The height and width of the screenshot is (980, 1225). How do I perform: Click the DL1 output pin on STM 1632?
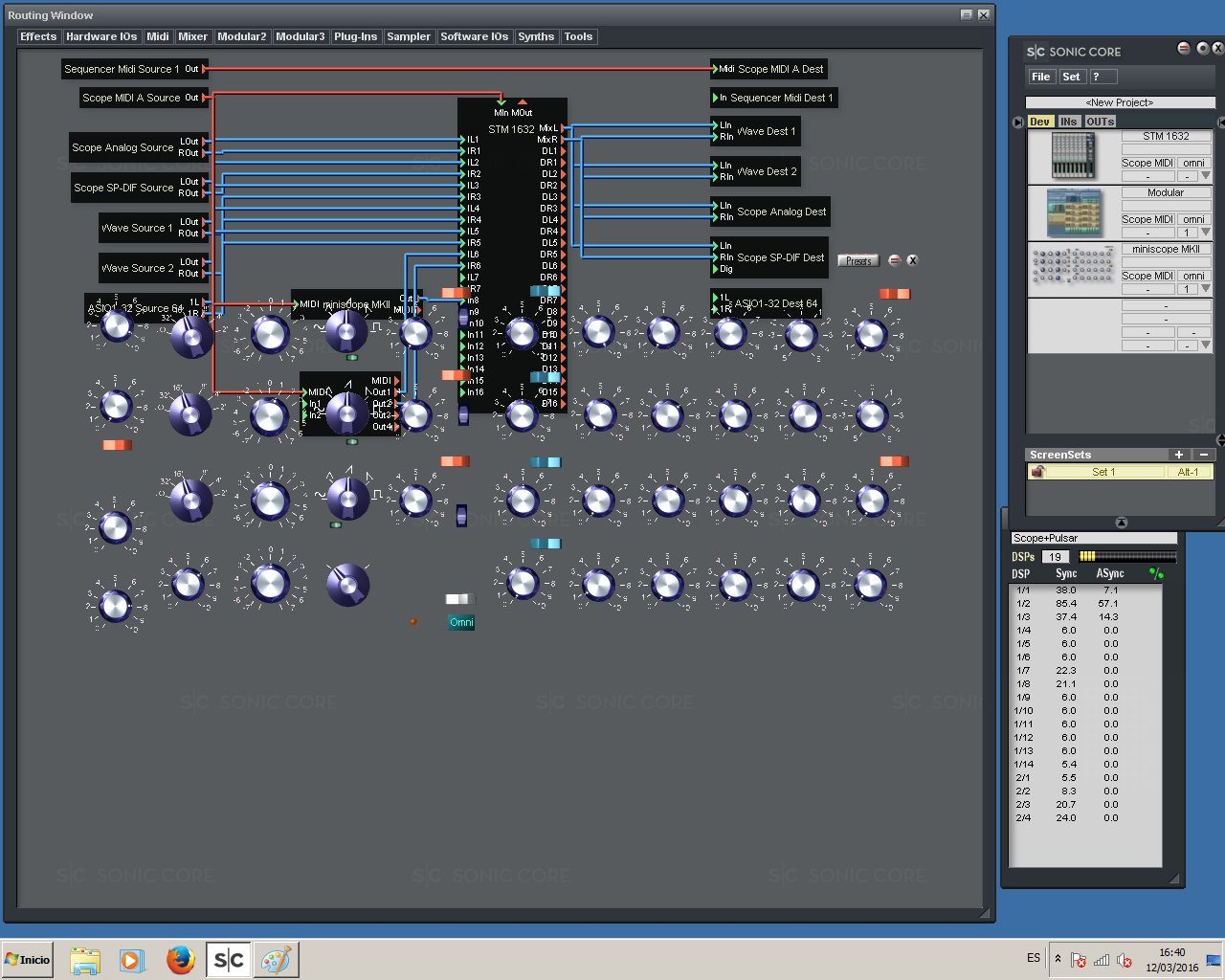click(x=563, y=151)
